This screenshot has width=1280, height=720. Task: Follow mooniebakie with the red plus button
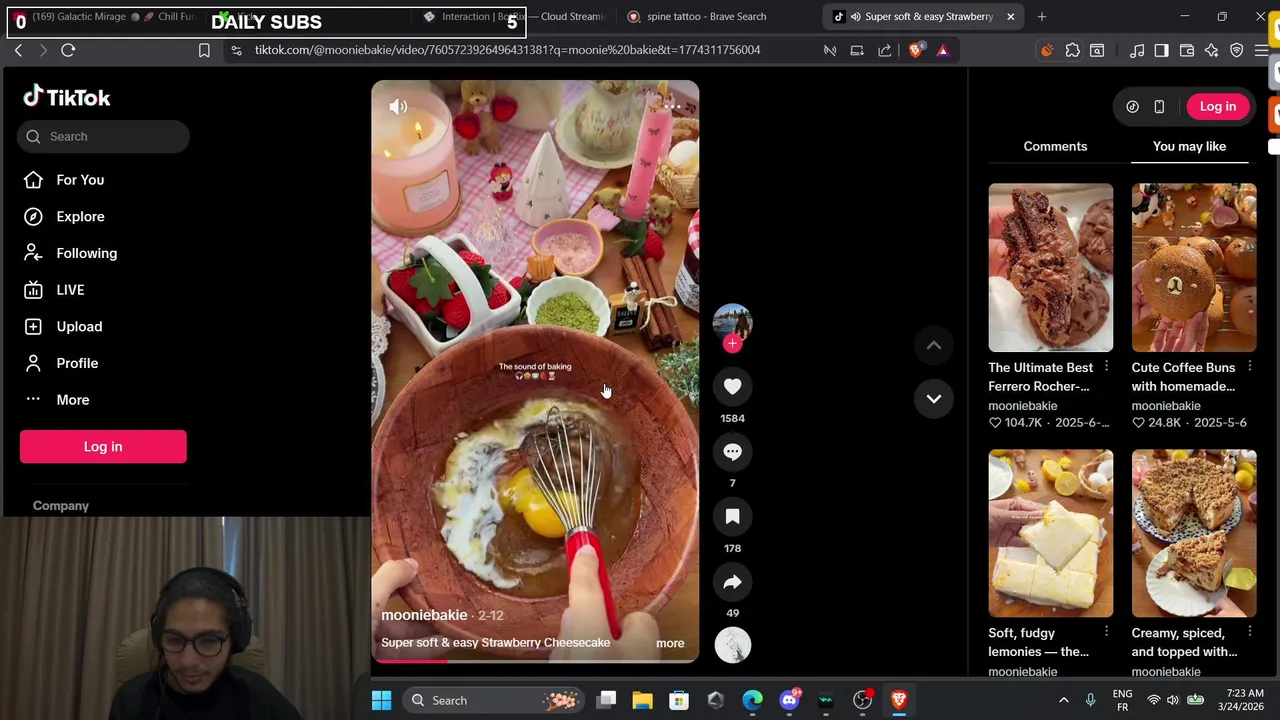click(732, 344)
